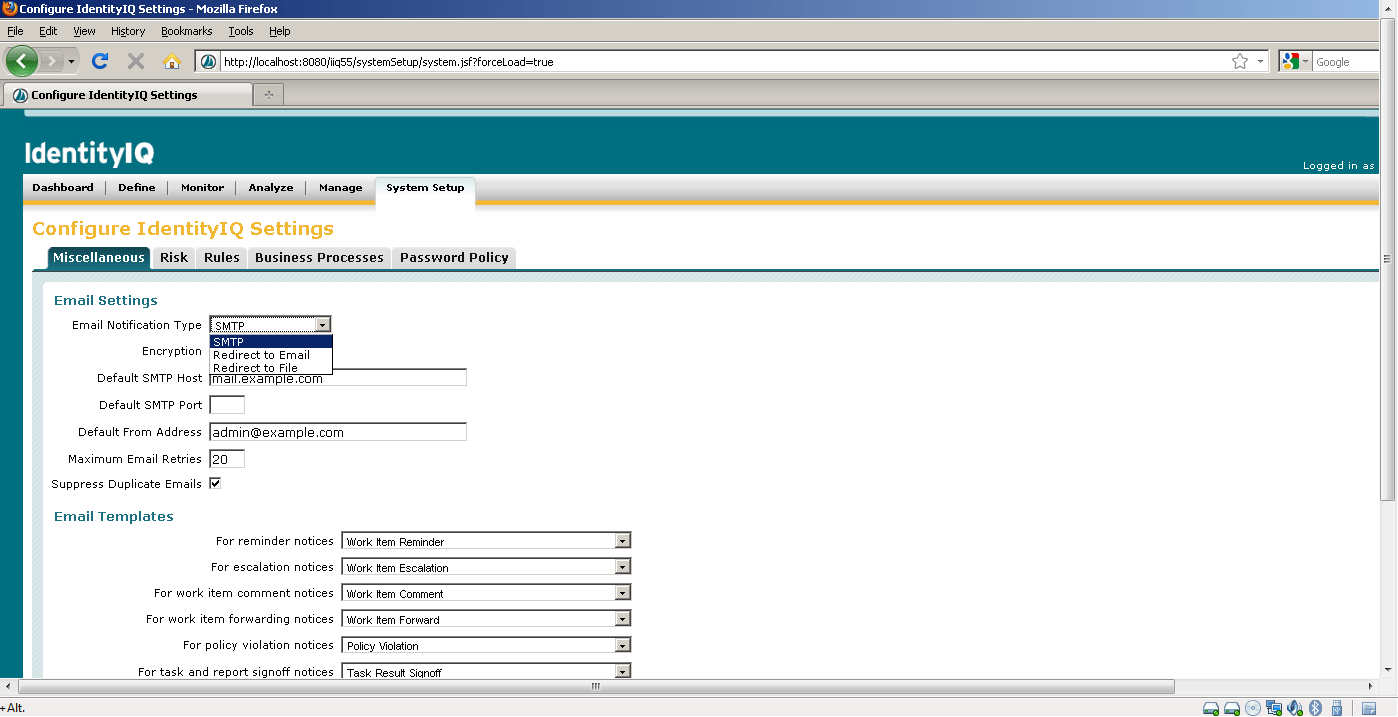Reload the page with the blue refresh icon
Viewport: 1398px width, 717px height.
pos(100,61)
